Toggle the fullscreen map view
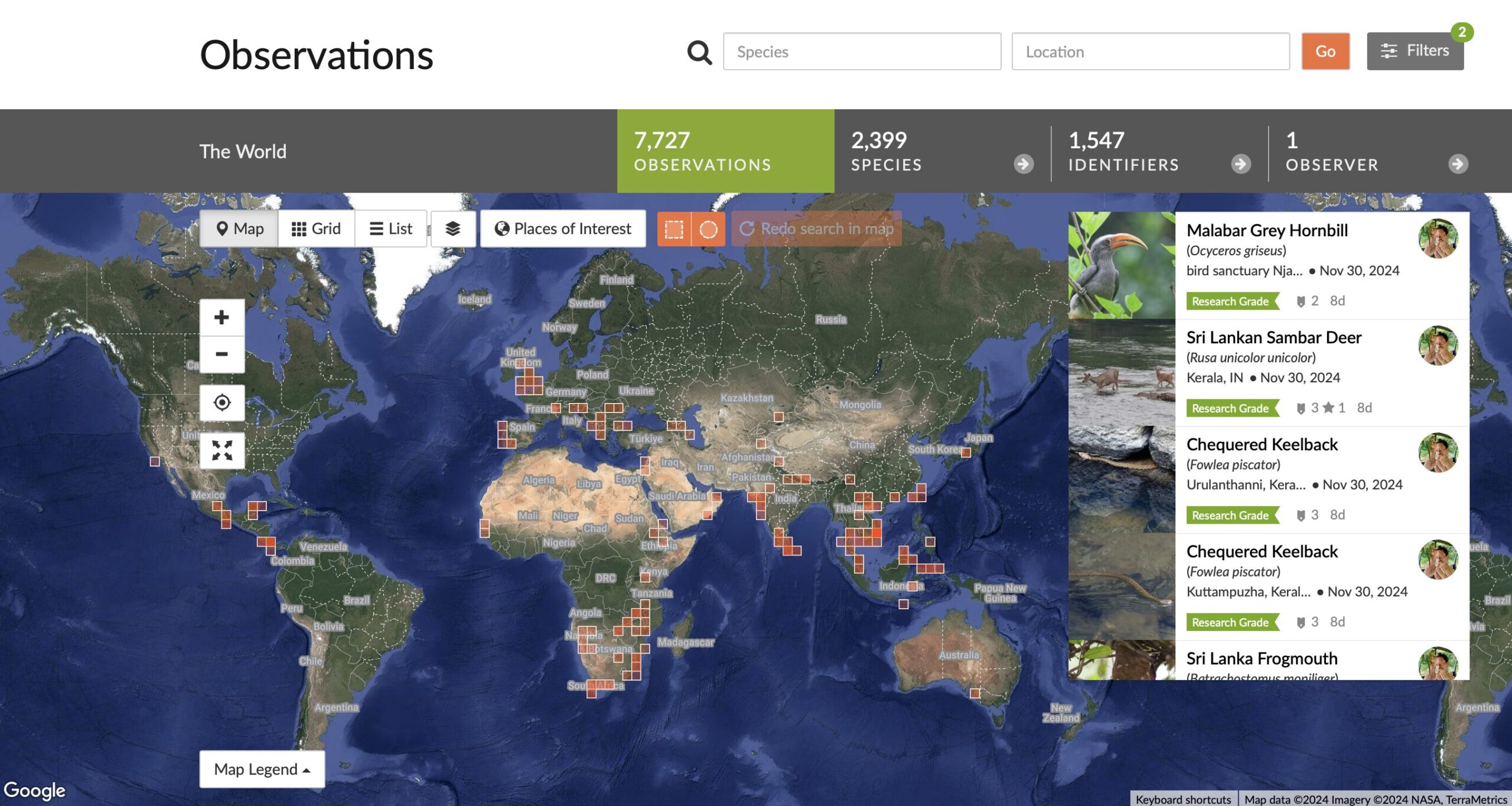This screenshot has width=1512, height=806. pyautogui.click(x=221, y=450)
